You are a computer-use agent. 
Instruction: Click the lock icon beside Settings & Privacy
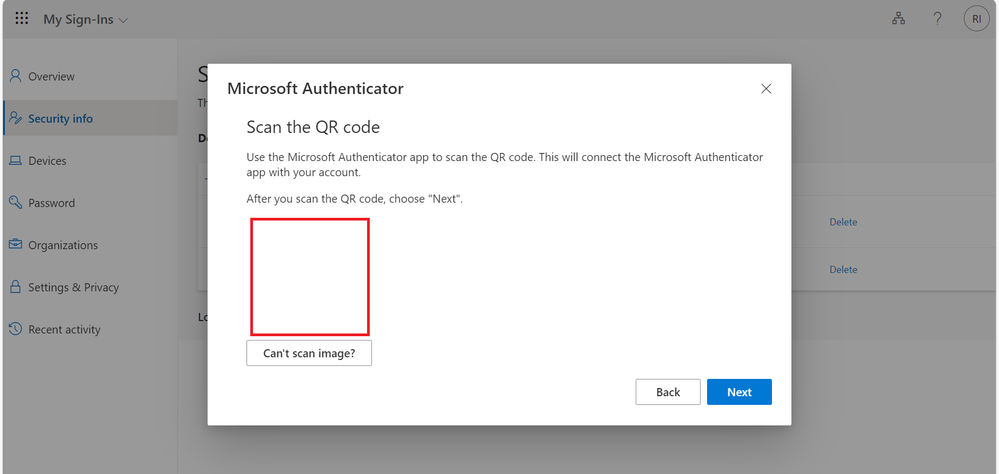coord(15,287)
